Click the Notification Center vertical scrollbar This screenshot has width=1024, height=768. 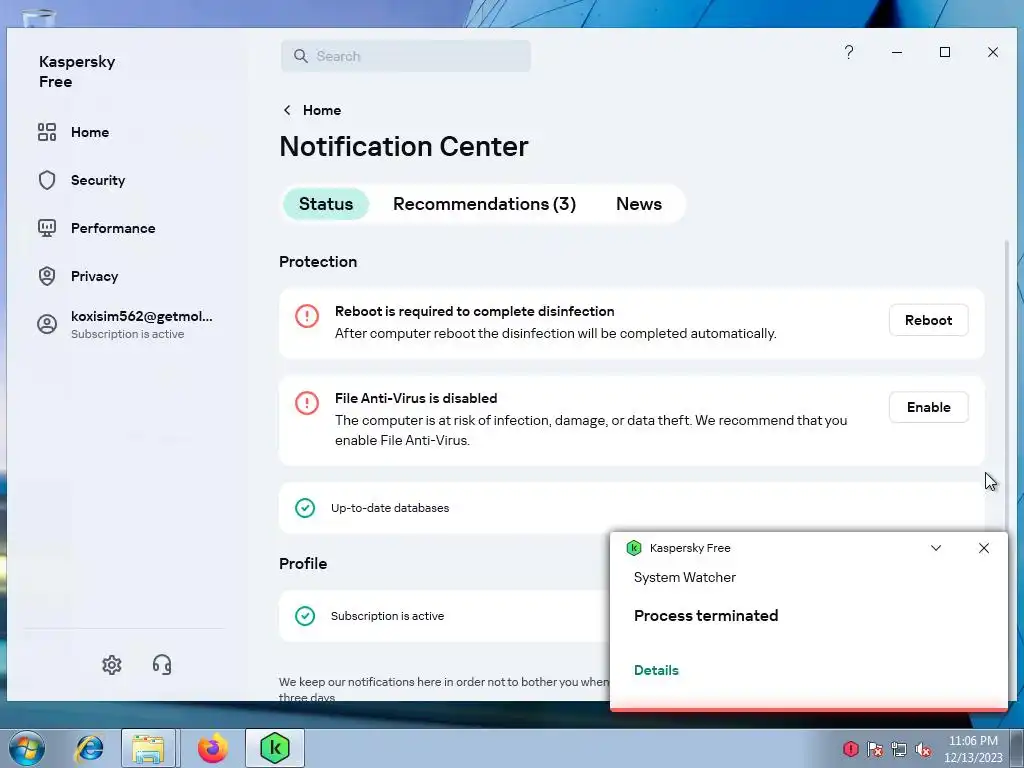pyautogui.click(x=1006, y=385)
